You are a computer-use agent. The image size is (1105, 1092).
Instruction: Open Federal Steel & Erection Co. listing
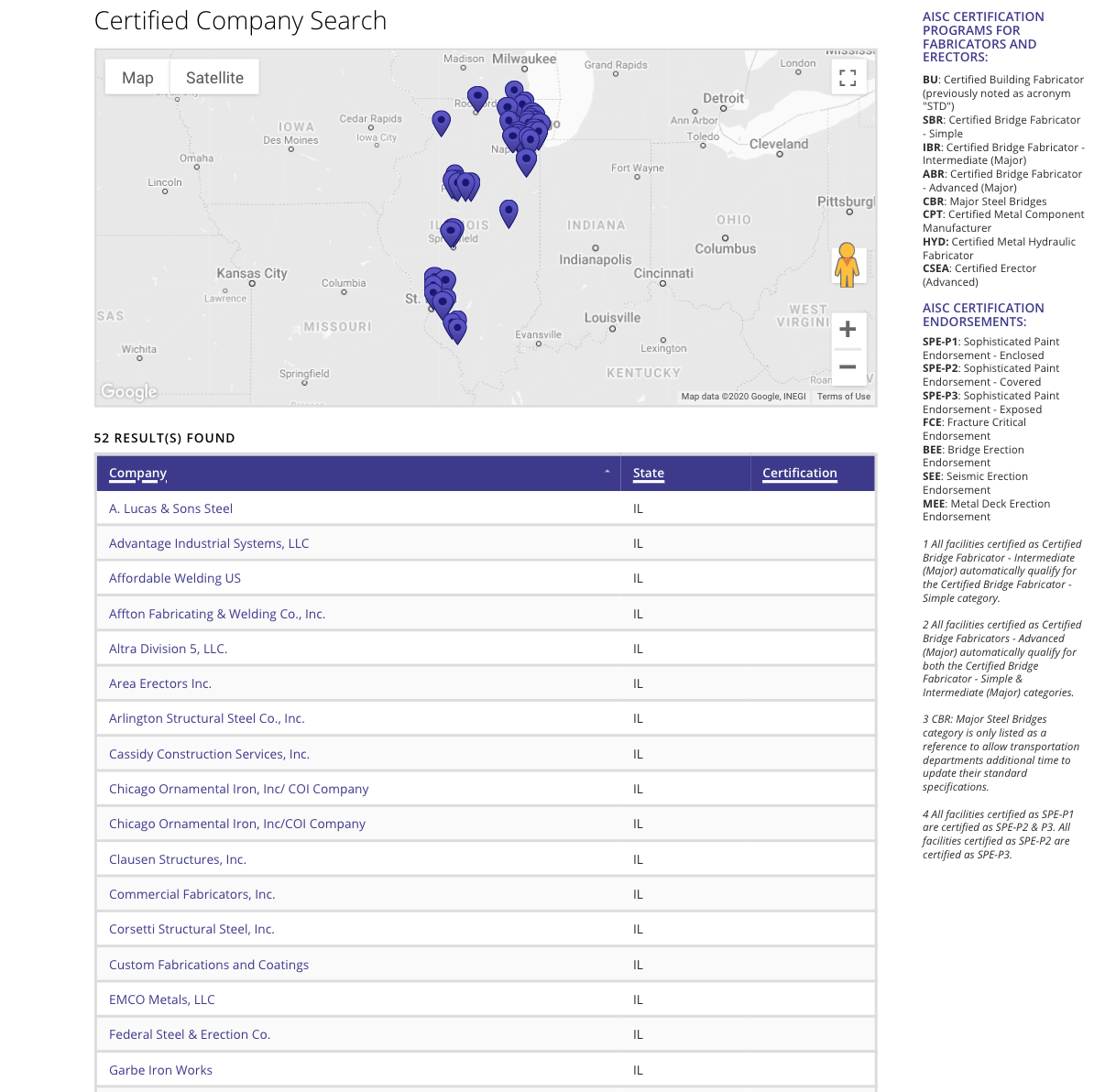pyautogui.click(x=190, y=1034)
